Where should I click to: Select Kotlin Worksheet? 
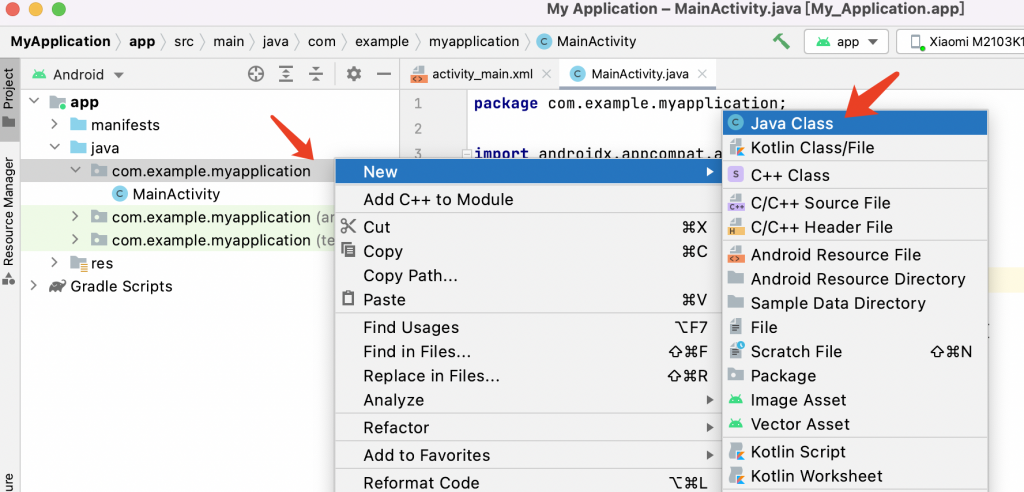tap(855, 476)
